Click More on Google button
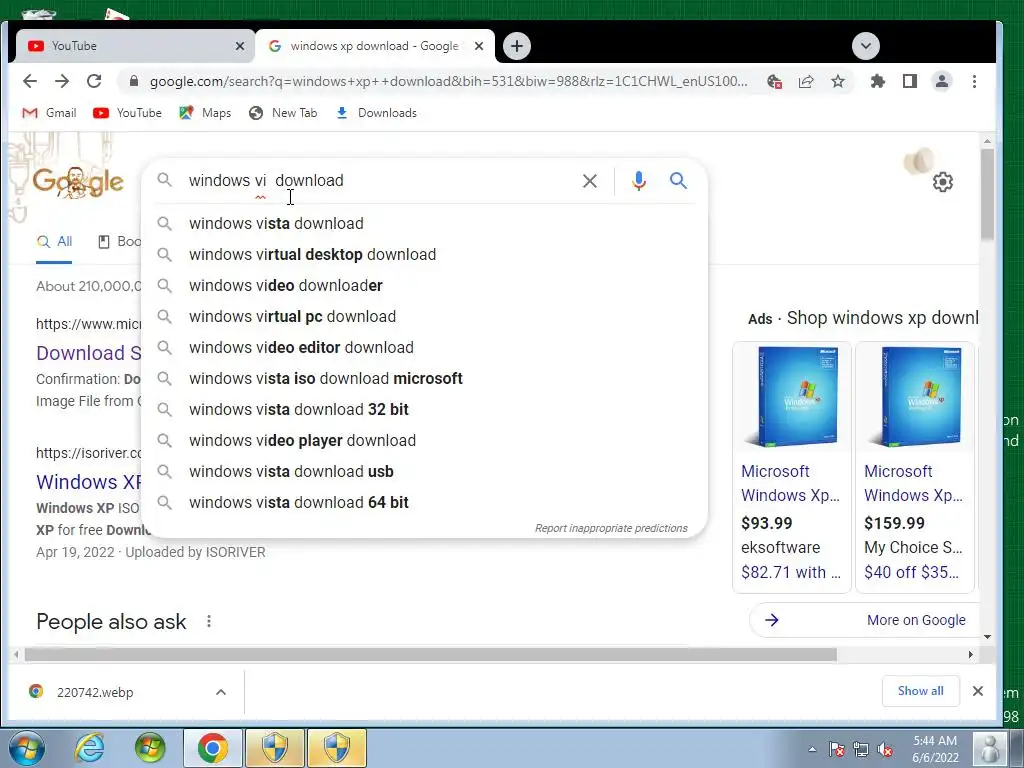Image resolution: width=1024 pixels, height=768 pixels. (865, 620)
